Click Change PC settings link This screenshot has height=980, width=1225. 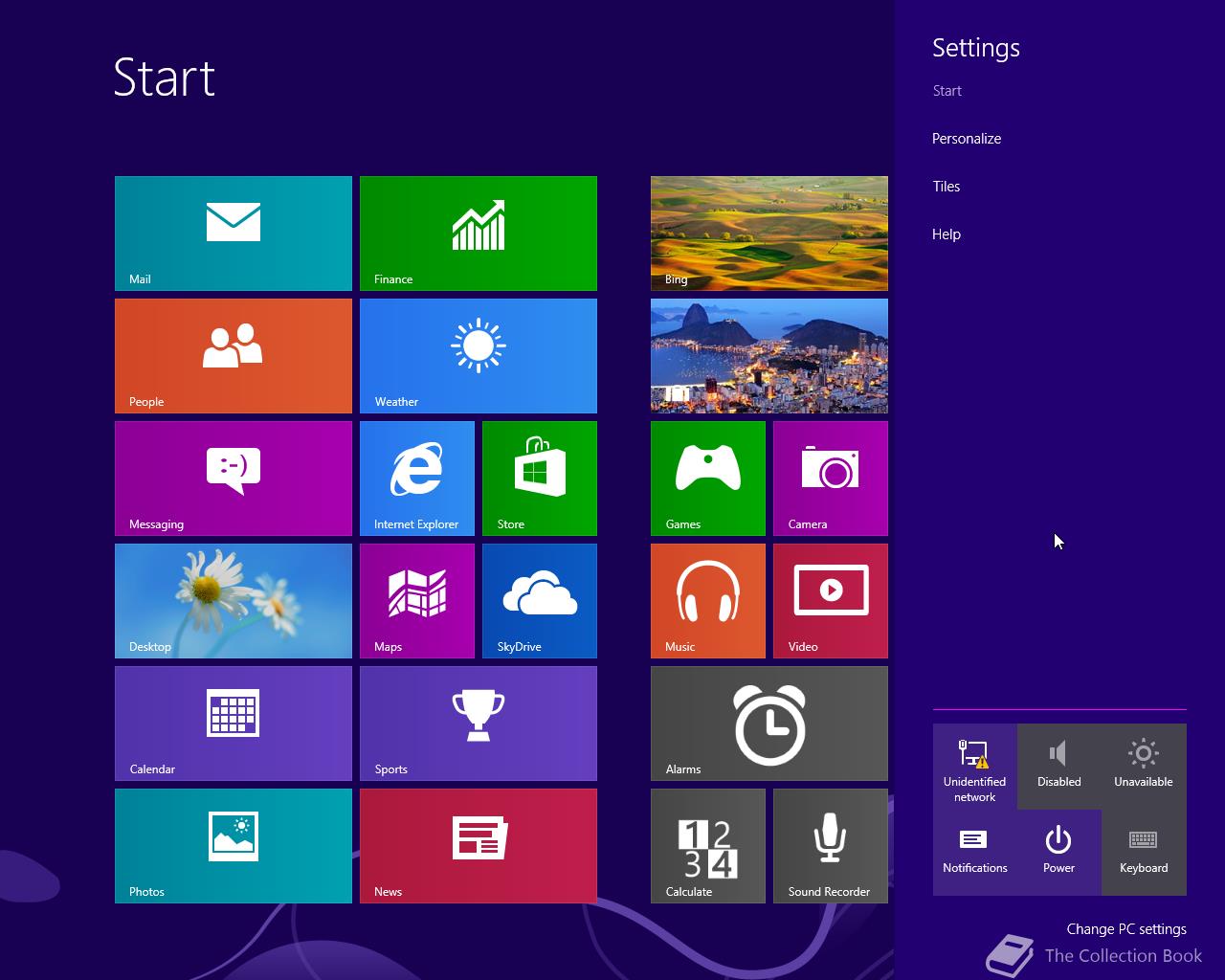[x=1126, y=929]
